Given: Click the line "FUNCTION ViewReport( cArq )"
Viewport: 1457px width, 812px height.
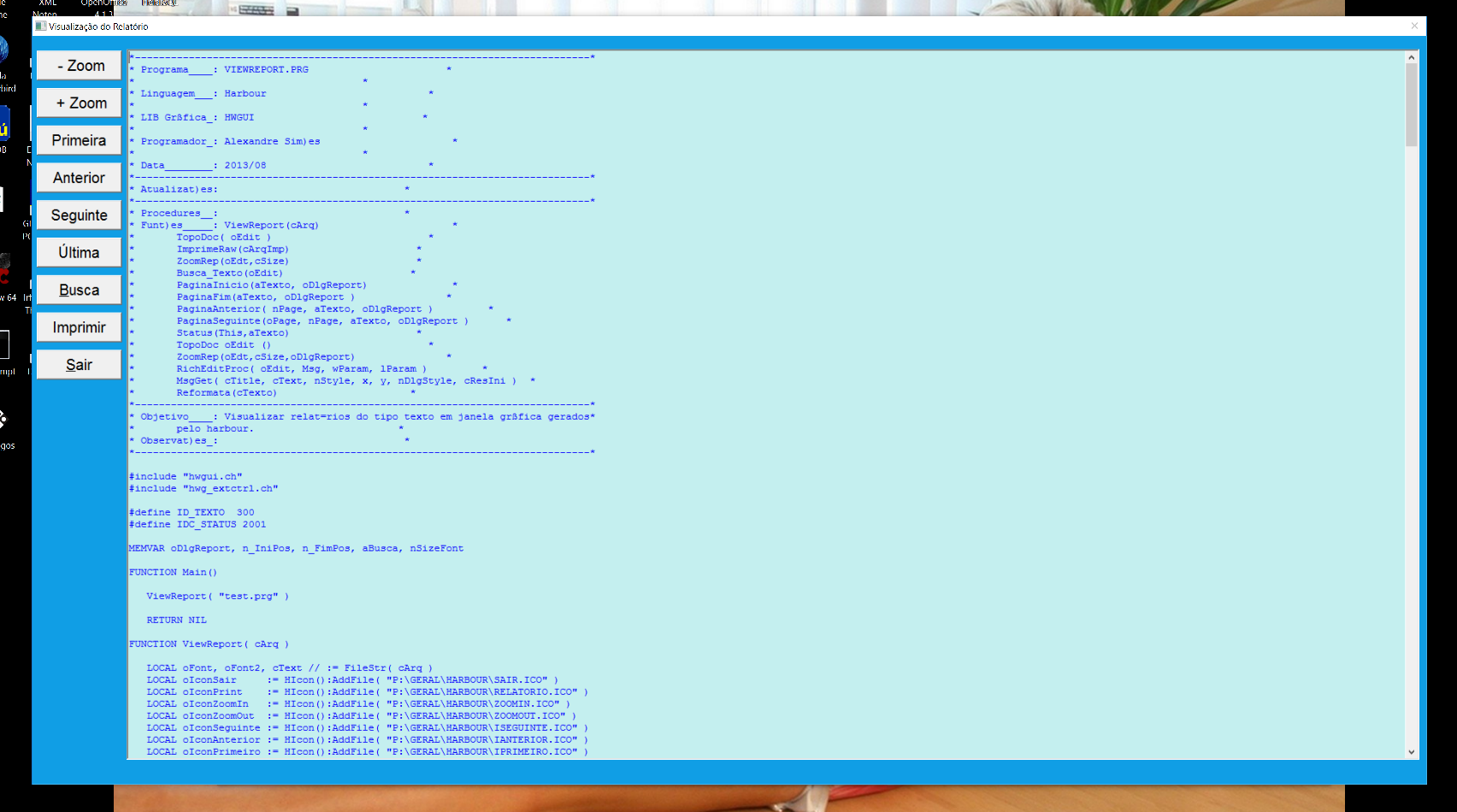Looking at the screenshot, I should (209, 644).
